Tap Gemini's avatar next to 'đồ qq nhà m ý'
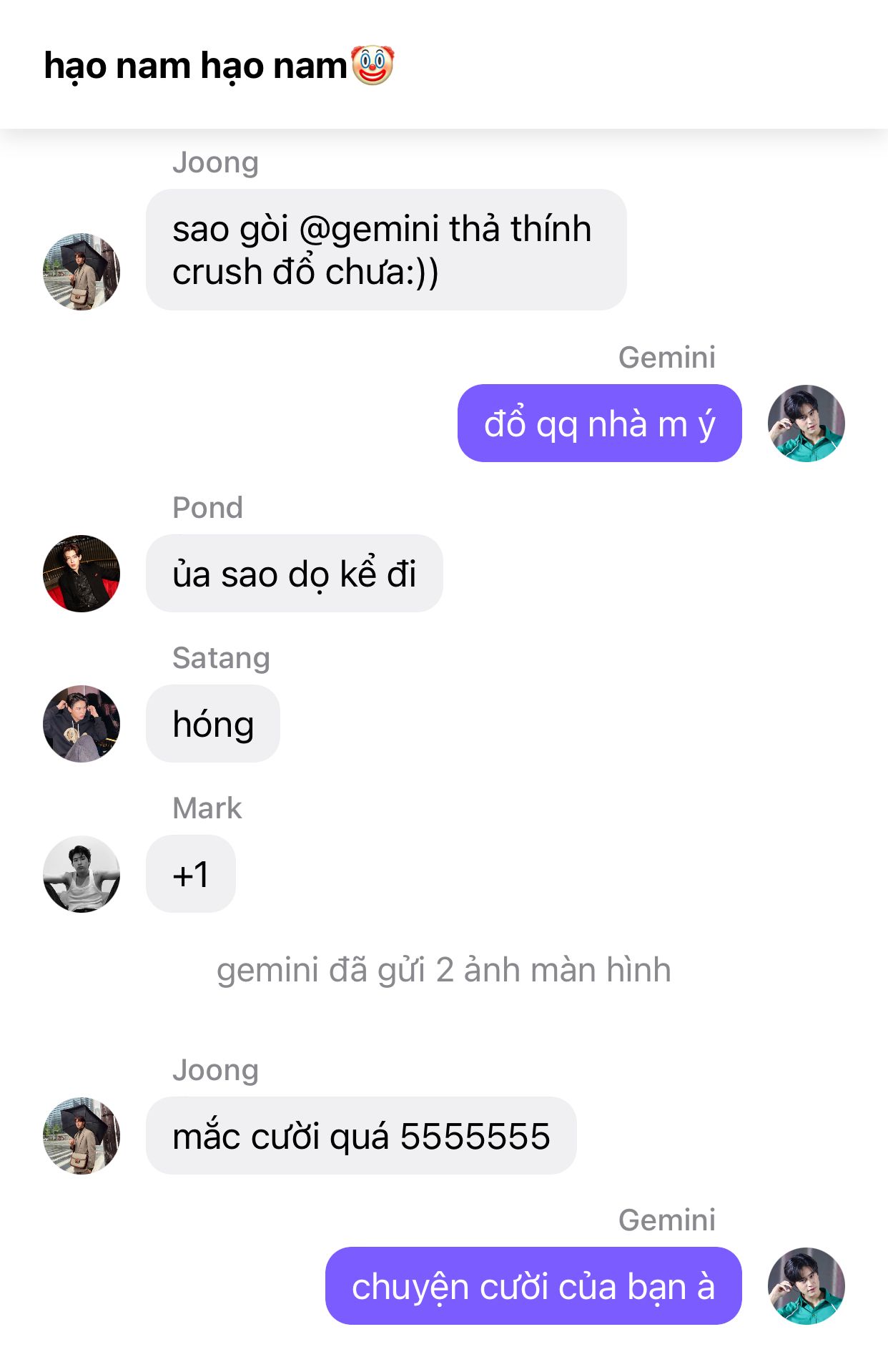 click(806, 423)
